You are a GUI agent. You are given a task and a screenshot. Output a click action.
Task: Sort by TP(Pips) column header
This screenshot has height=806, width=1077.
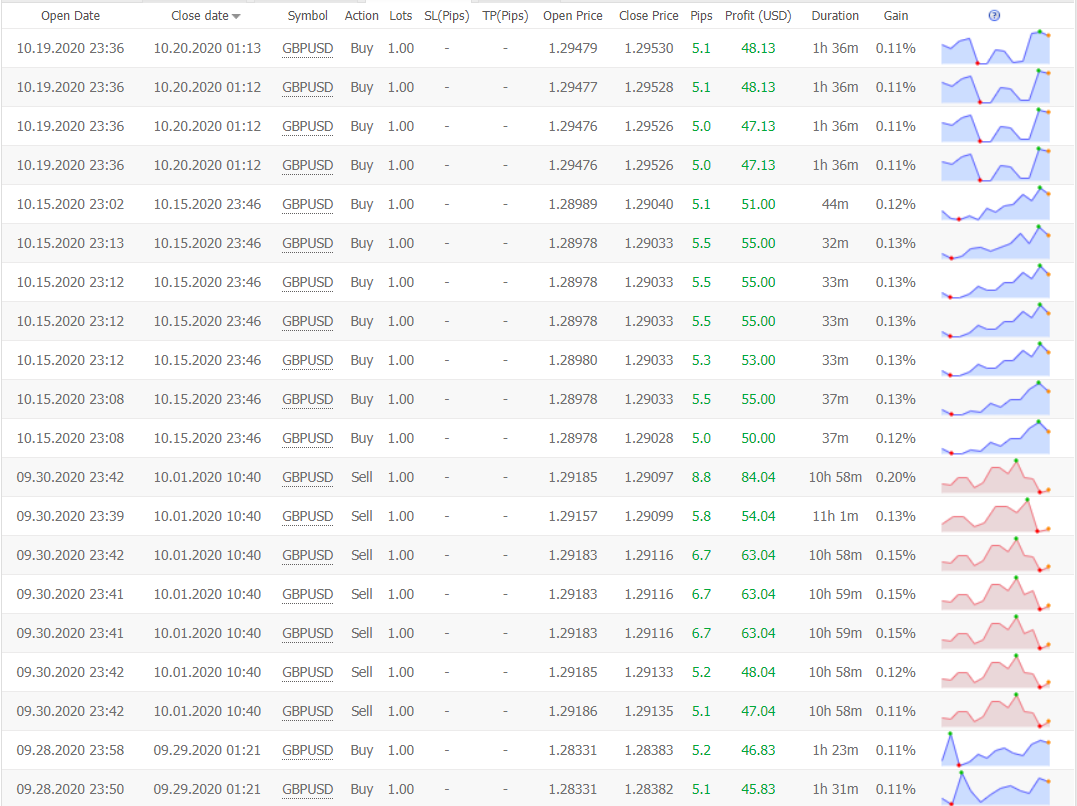505,16
